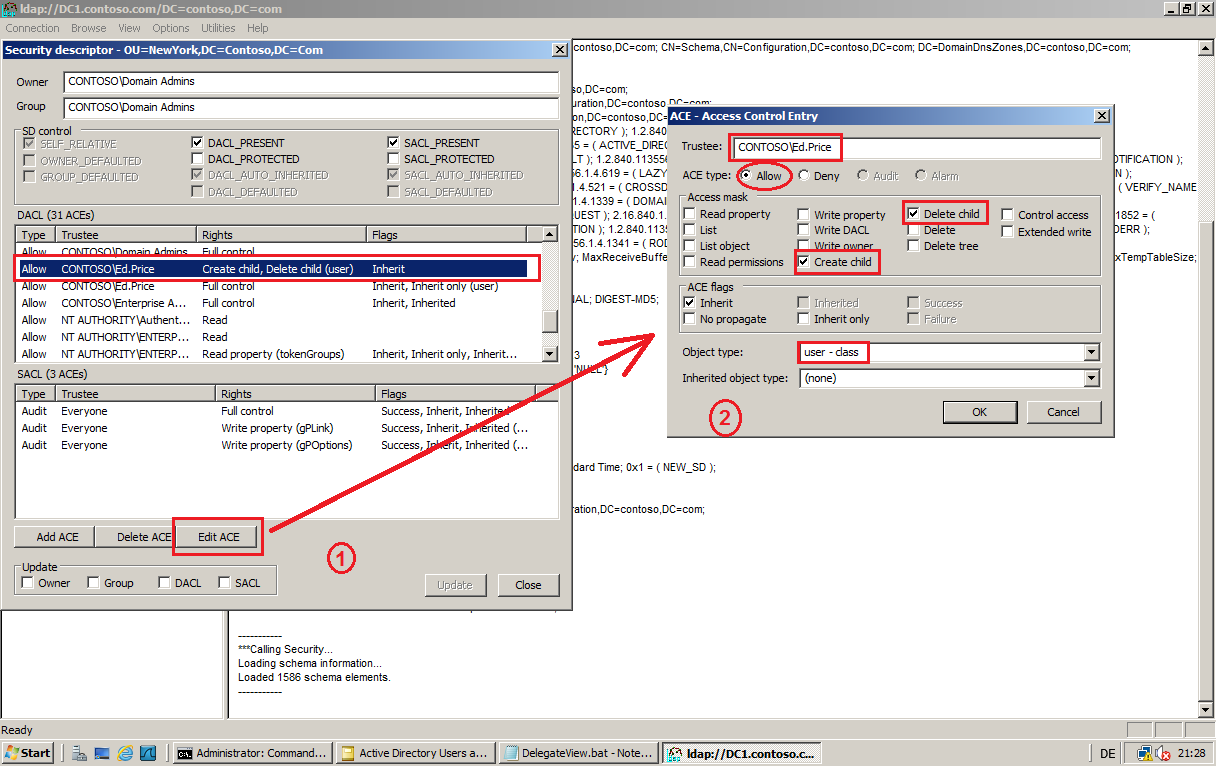Click the Group field in Security descriptor
1216x766 pixels.
[x=311, y=107]
